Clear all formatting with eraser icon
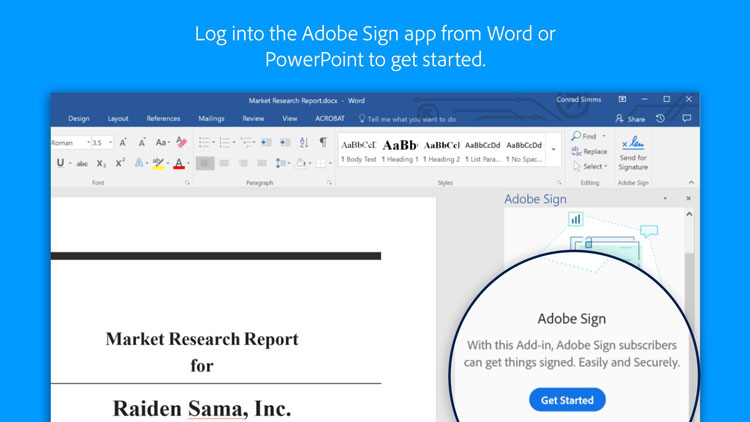The image size is (750, 422). [181, 142]
